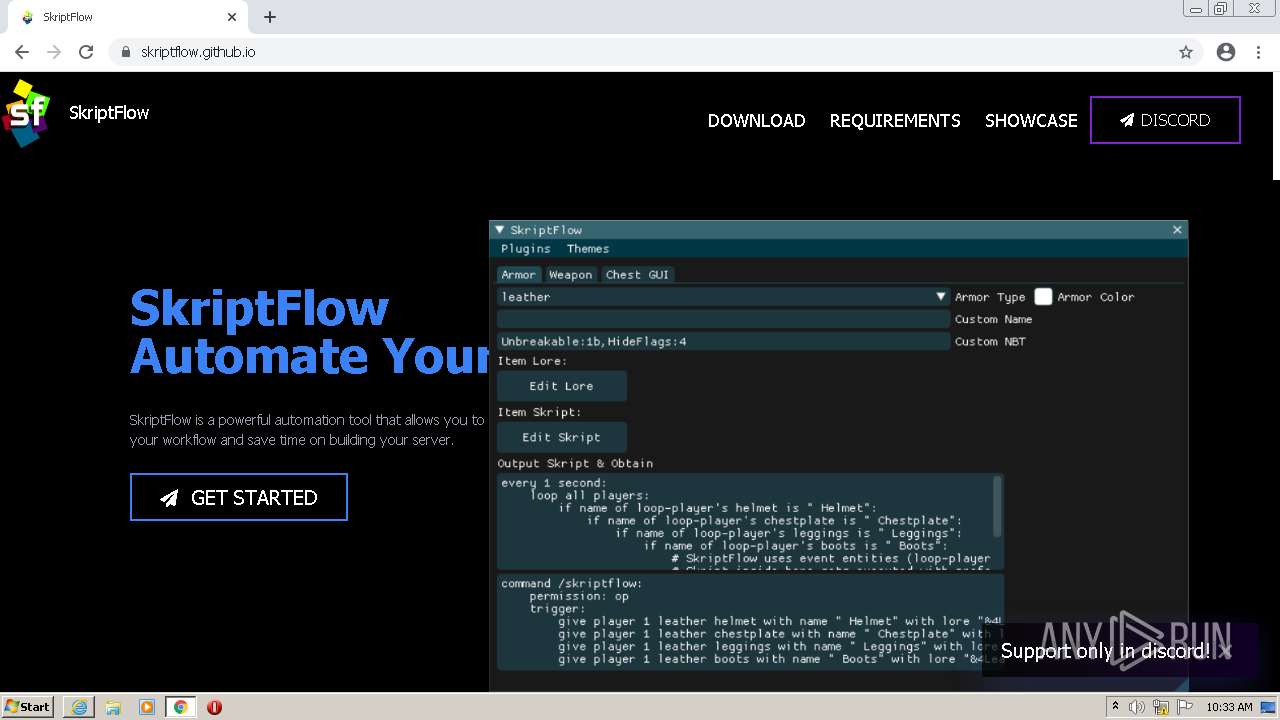Click the paper plane icon in DISCORD button

1127,120
